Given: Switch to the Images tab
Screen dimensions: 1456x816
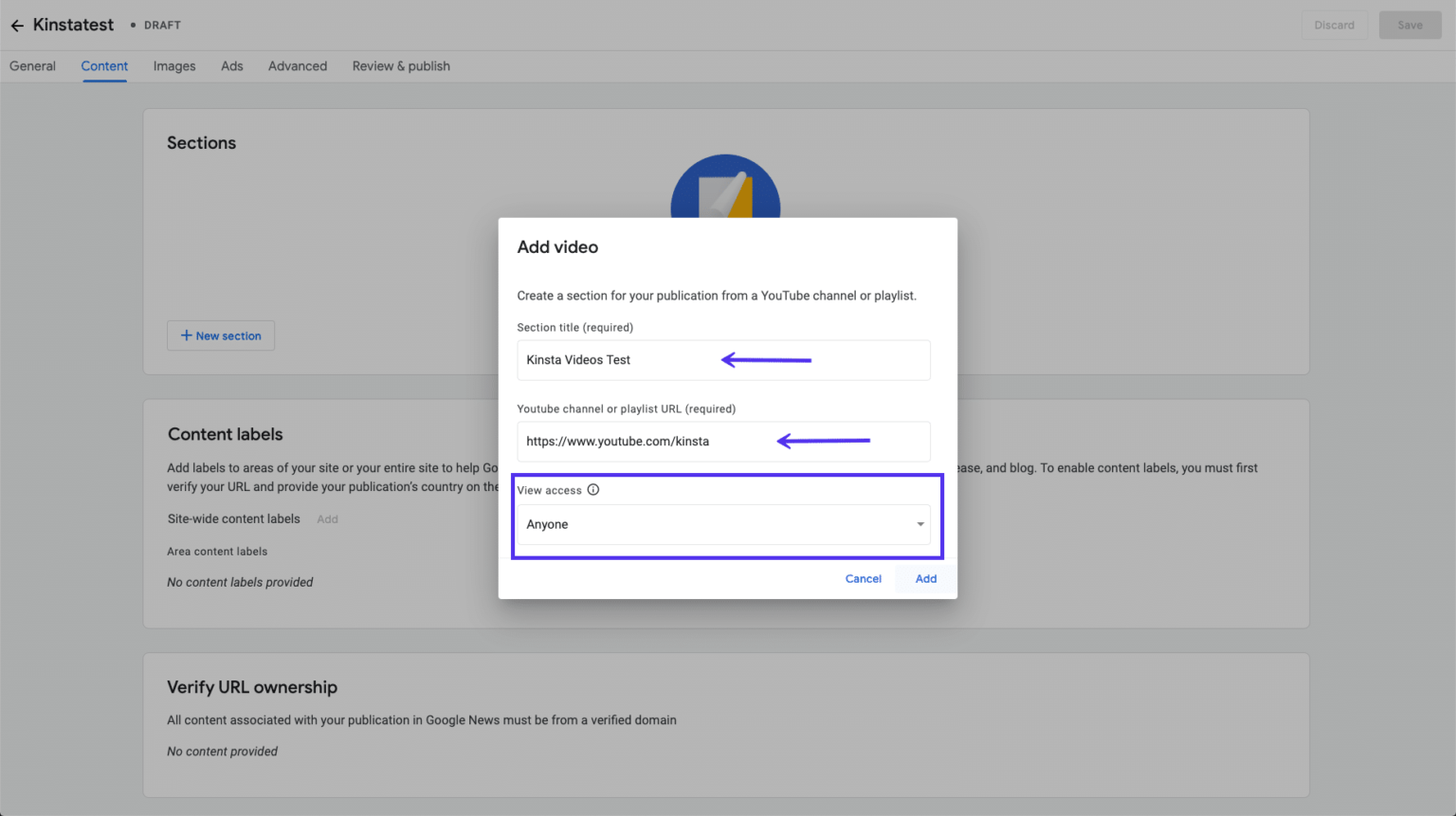Looking at the screenshot, I should click(x=174, y=65).
